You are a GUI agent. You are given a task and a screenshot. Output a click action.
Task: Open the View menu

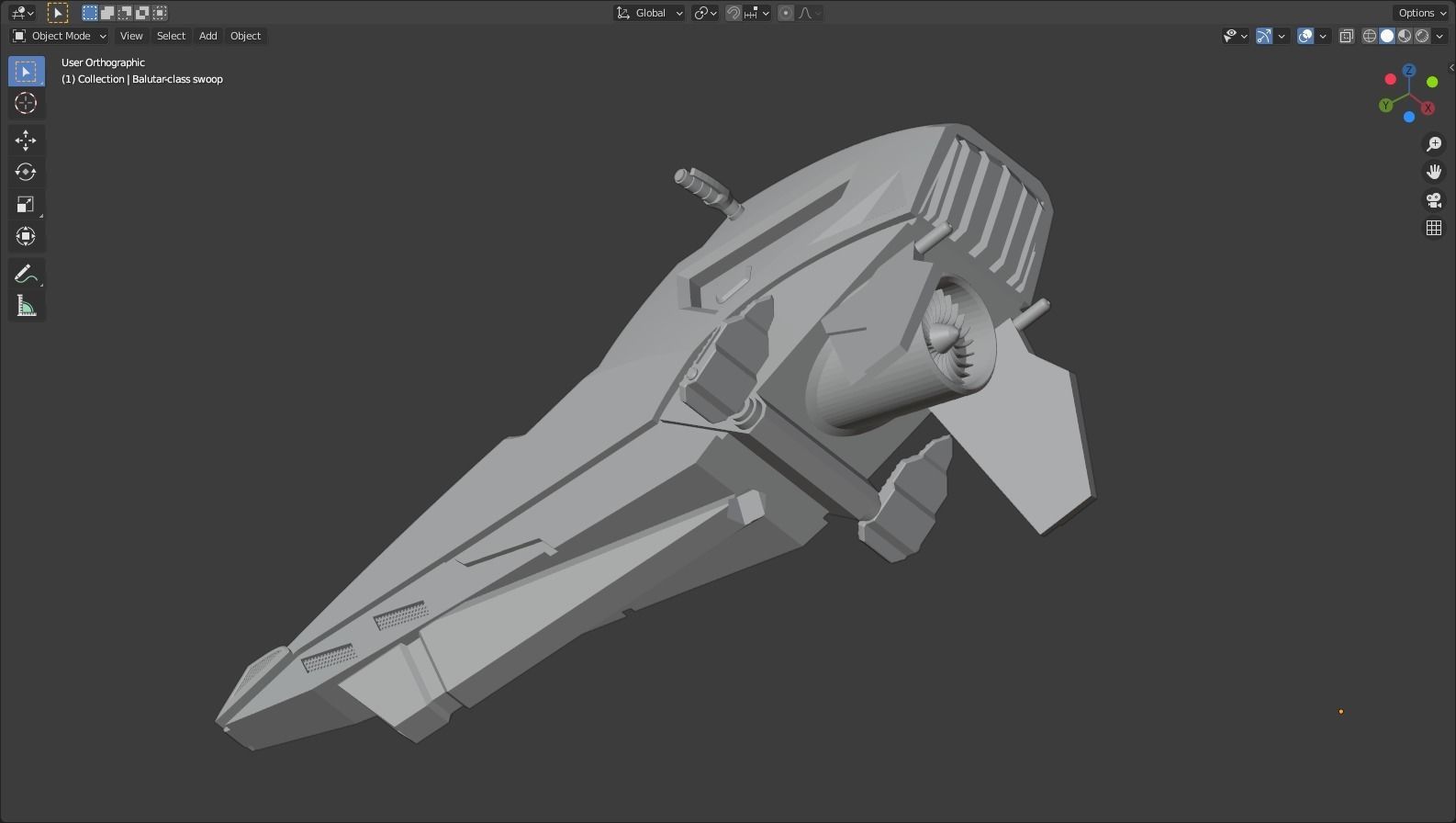(x=131, y=36)
